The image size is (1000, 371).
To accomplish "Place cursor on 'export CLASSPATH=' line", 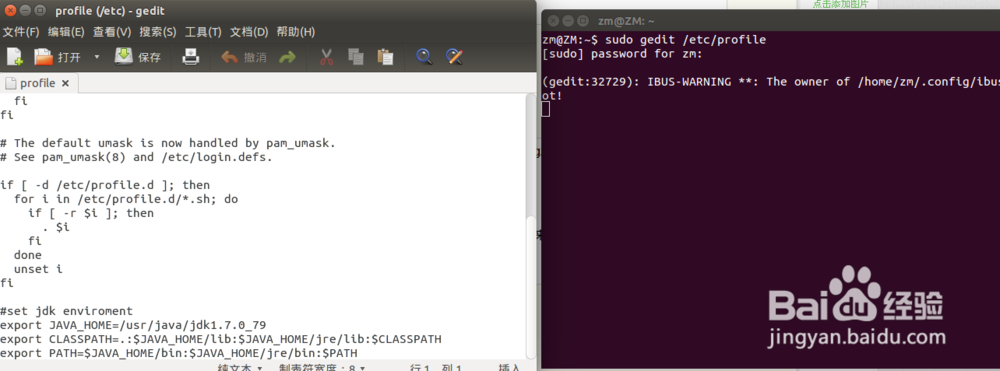I will pos(221,338).
